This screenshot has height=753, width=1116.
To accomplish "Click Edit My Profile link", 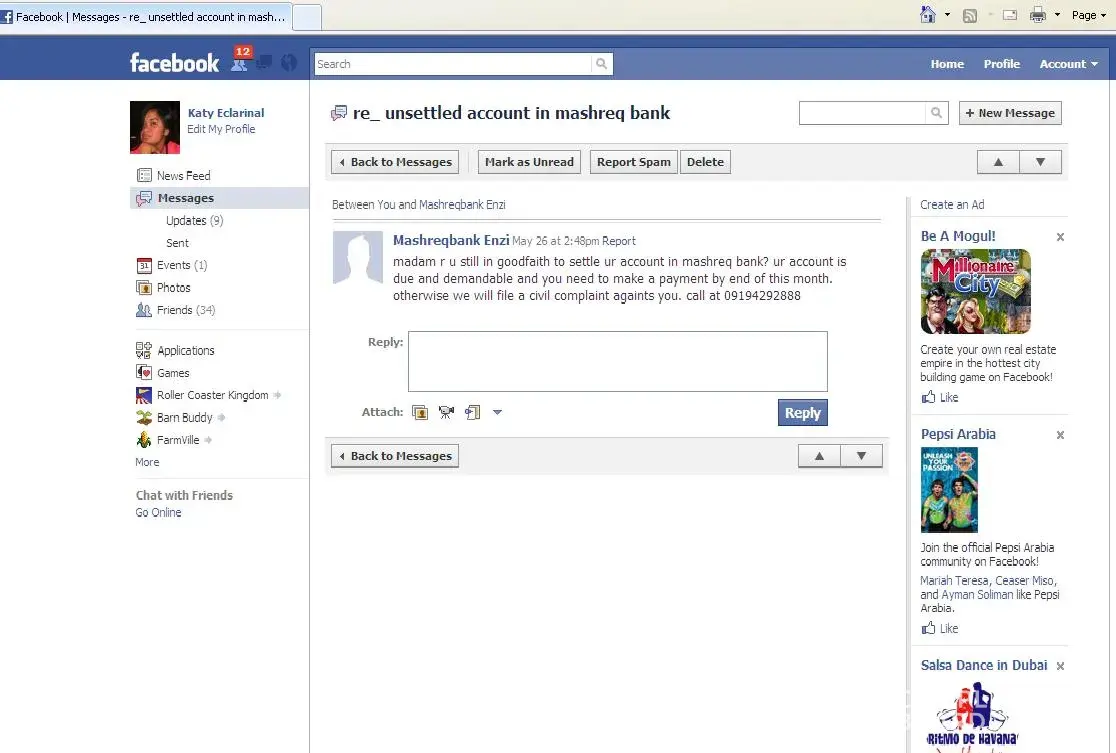I will click(x=221, y=129).
